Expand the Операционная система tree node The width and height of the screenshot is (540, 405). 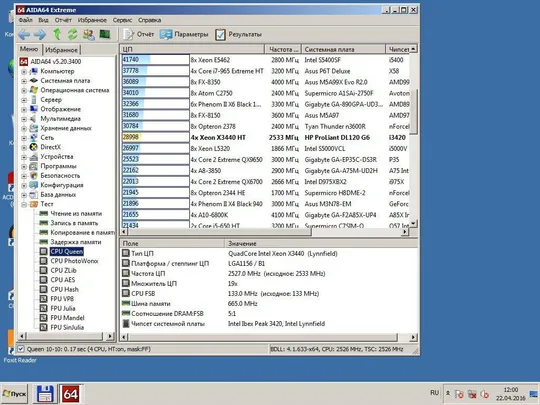tap(24, 91)
